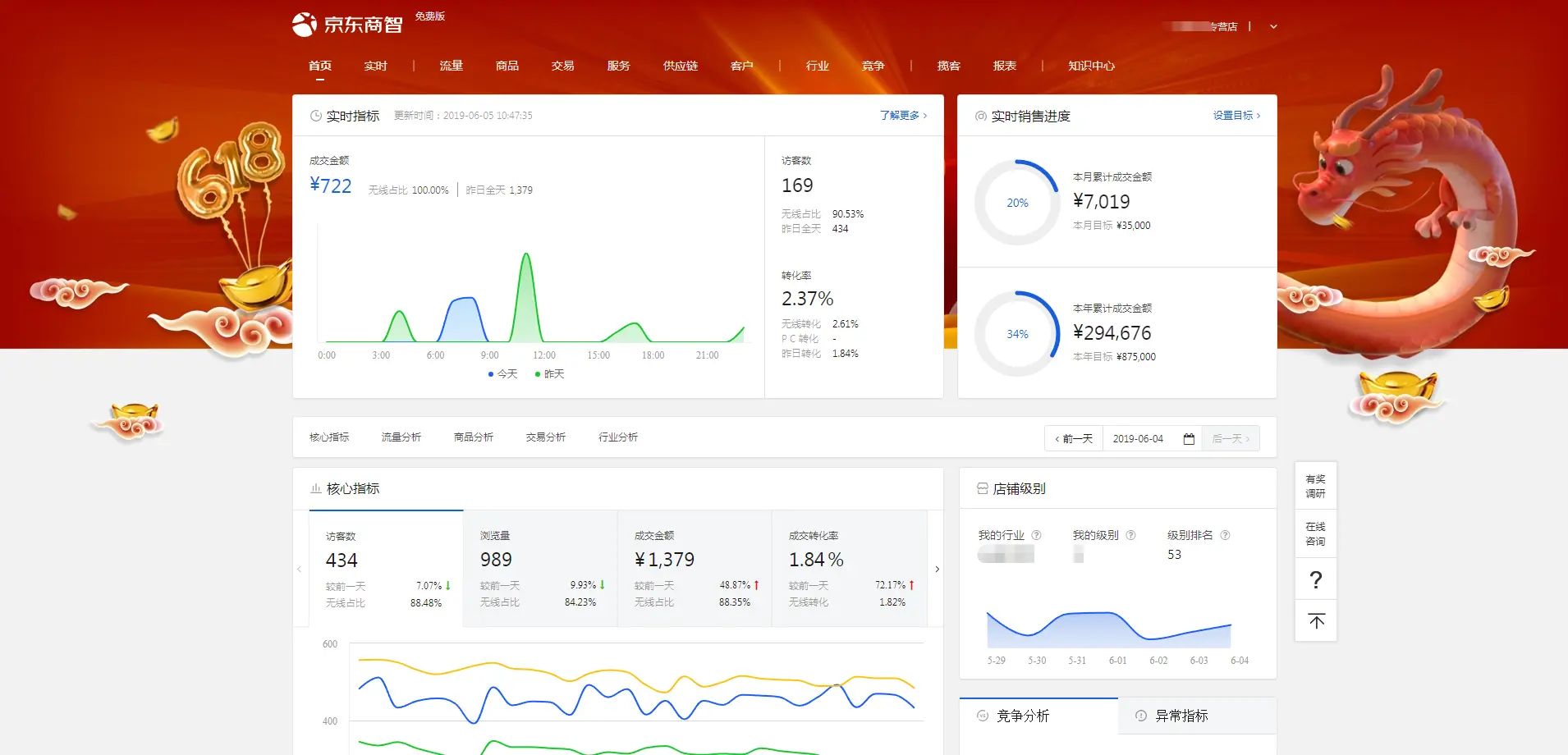Open the 流量 navigation menu
1568x755 pixels.
[451, 66]
